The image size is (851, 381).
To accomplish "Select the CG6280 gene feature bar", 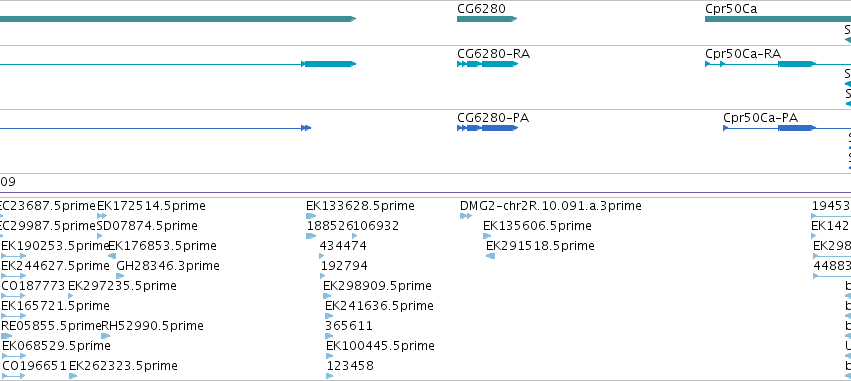I will [x=487, y=19].
